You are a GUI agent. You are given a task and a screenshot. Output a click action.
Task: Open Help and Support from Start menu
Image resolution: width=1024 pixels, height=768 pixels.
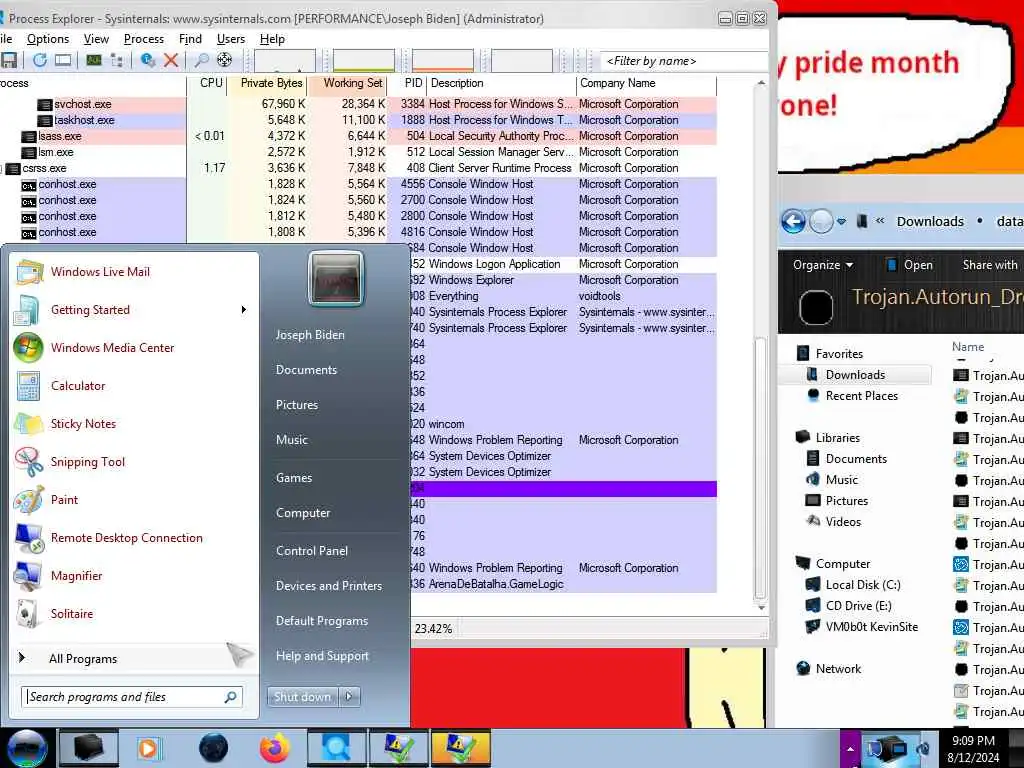pyautogui.click(x=322, y=656)
